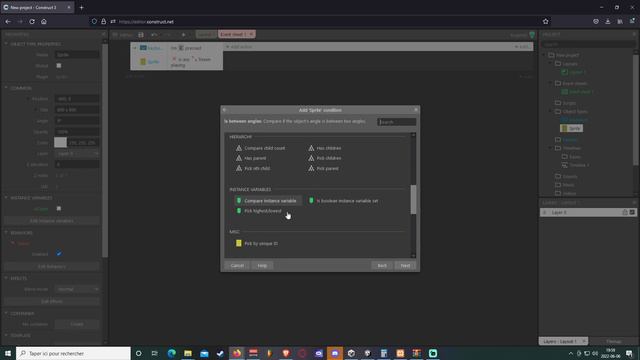Collapse the Layouts folder in project
Screen dimensions: 640x360
551,64
